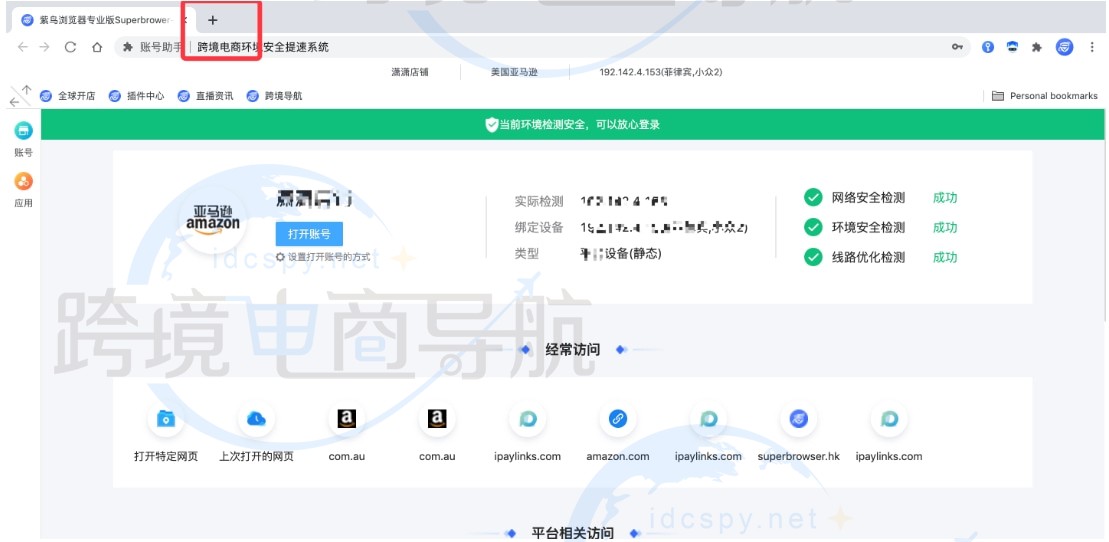
Task: Open the blue shield extension icon
Action: [x=1013, y=47]
